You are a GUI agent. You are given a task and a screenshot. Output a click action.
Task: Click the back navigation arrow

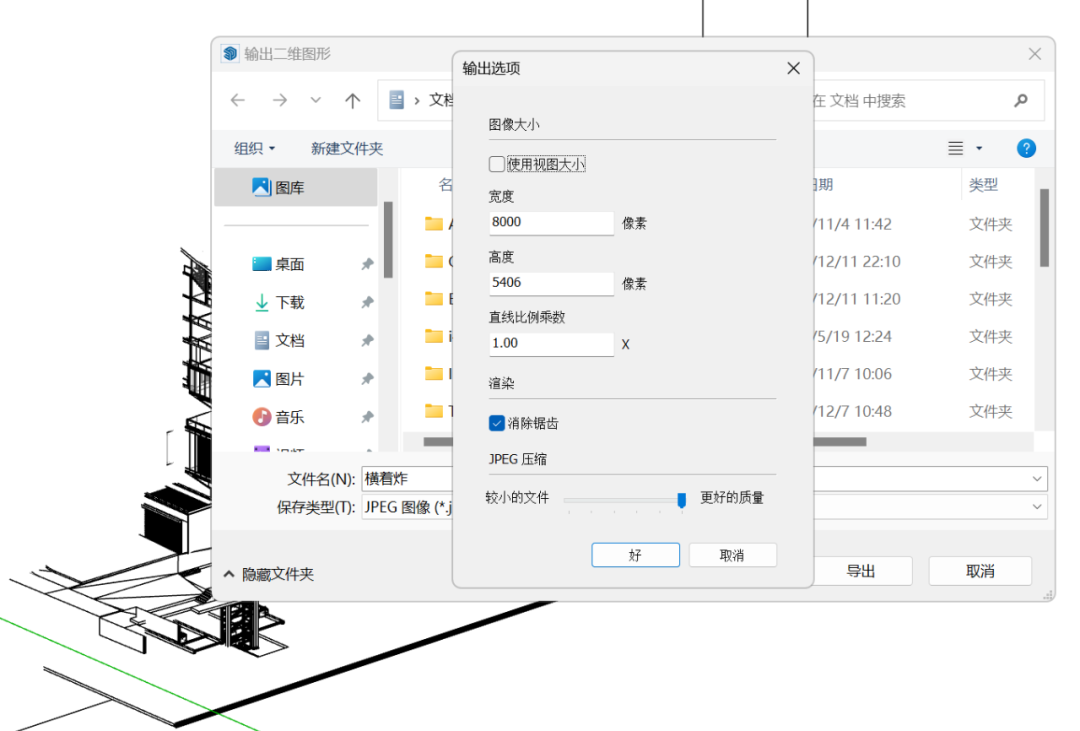[237, 100]
